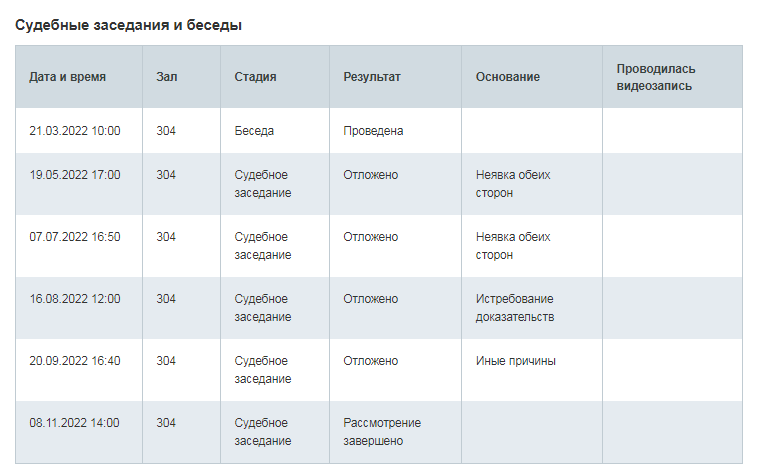Click "Отложено" in the 16.08.2022 row

click(370, 299)
